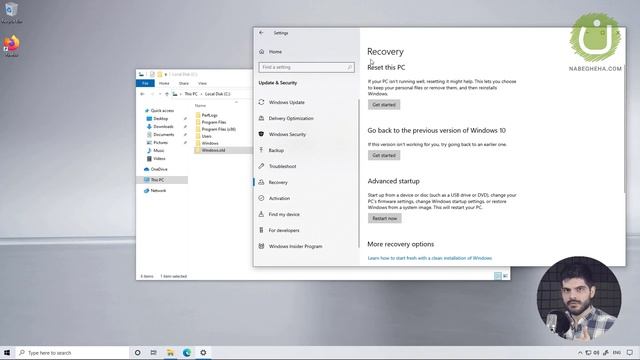The height and width of the screenshot is (360, 640).
Task: Click File Explorer up-one-level arrow
Action: [167, 94]
